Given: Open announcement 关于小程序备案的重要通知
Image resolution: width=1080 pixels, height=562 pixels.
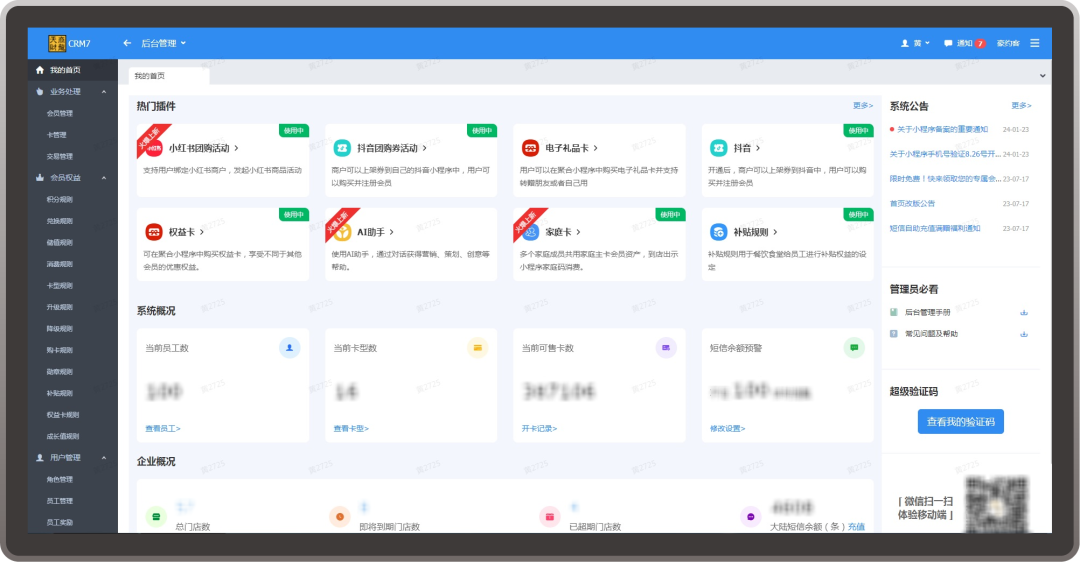Looking at the screenshot, I should click(x=942, y=129).
